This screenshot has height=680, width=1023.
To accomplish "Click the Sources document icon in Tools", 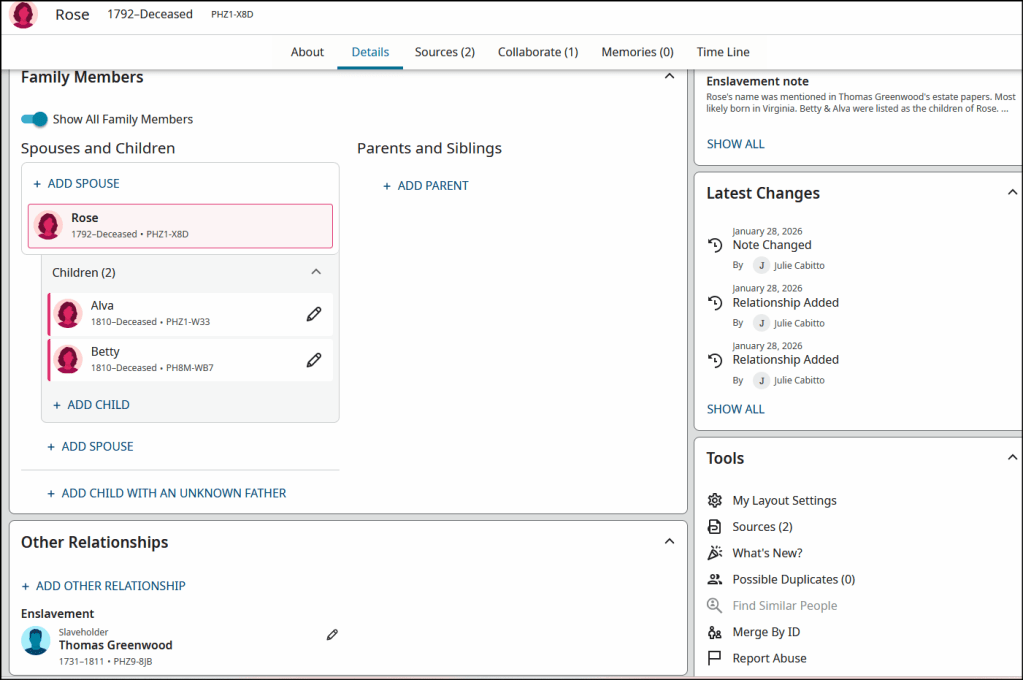I will click(x=714, y=527).
